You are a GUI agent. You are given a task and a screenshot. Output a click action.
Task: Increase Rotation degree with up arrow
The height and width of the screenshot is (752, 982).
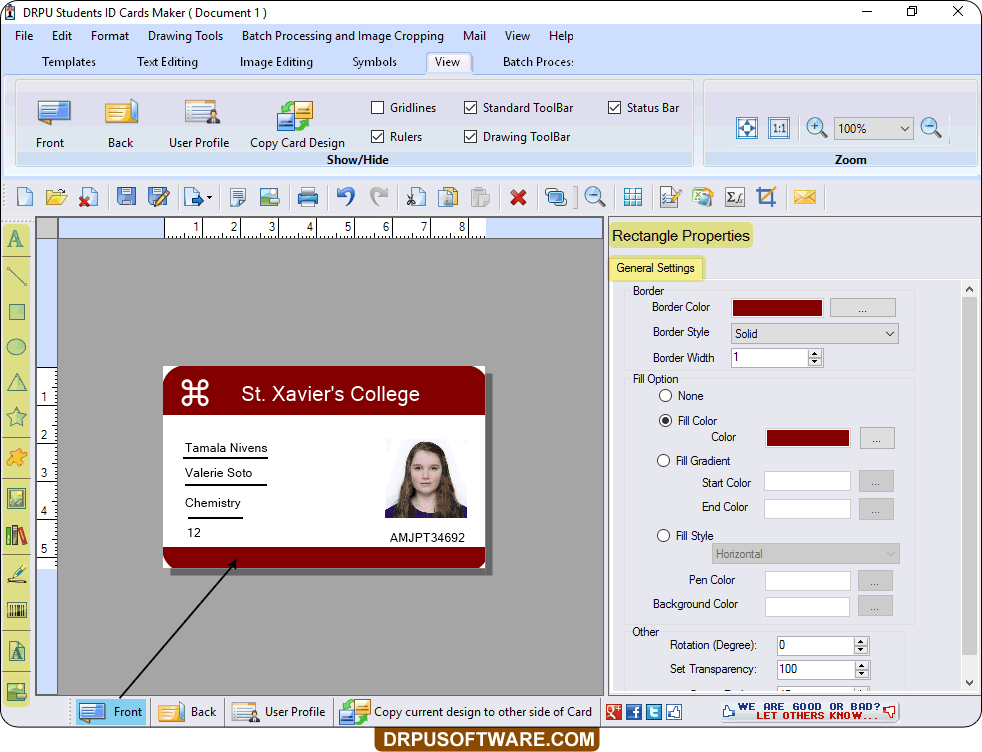[861, 641]
